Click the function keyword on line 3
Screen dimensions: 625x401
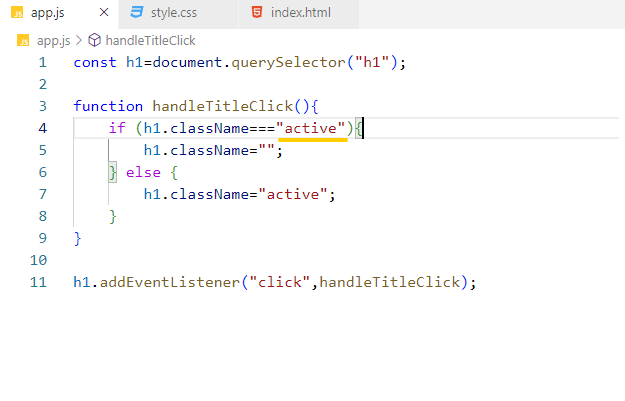(108, 106)
